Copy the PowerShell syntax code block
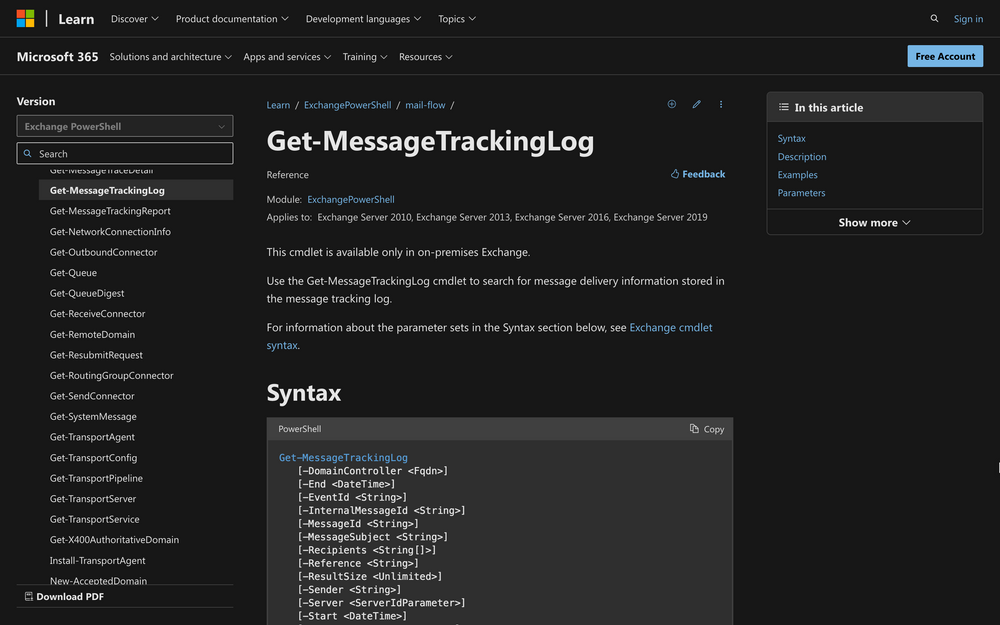The image size is (1000, 625). (707, 428)
